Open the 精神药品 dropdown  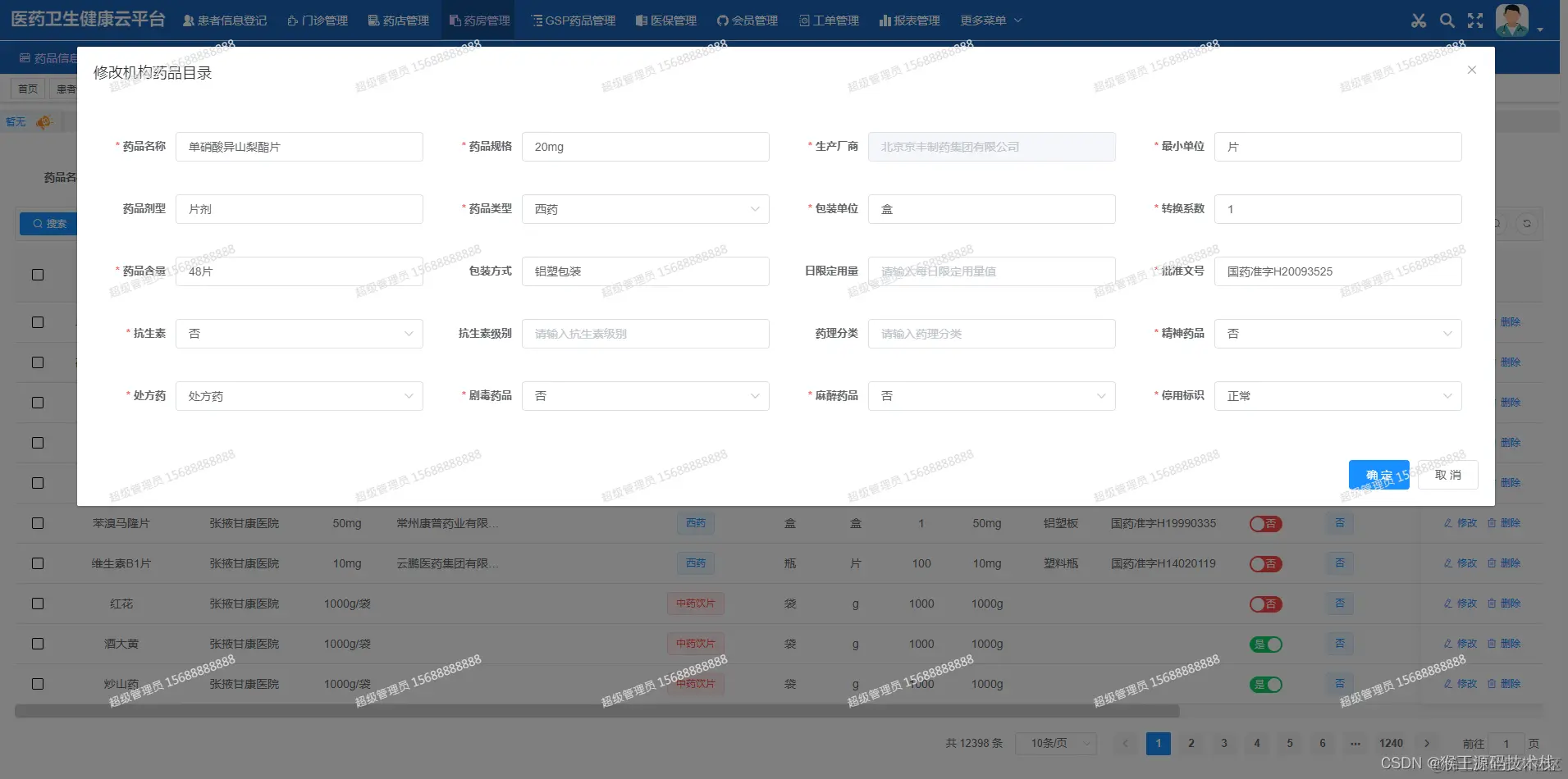[1338, 334]
